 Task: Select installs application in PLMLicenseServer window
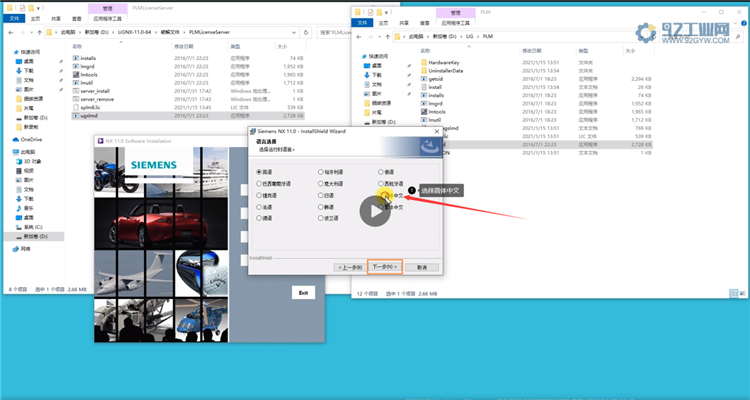pos(88,58)
